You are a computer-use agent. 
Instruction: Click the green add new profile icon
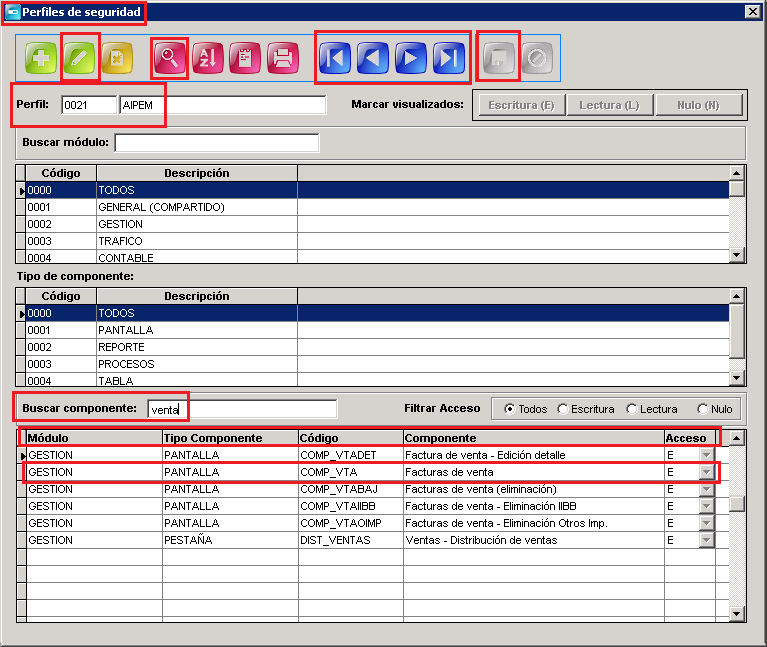(41, 58)
